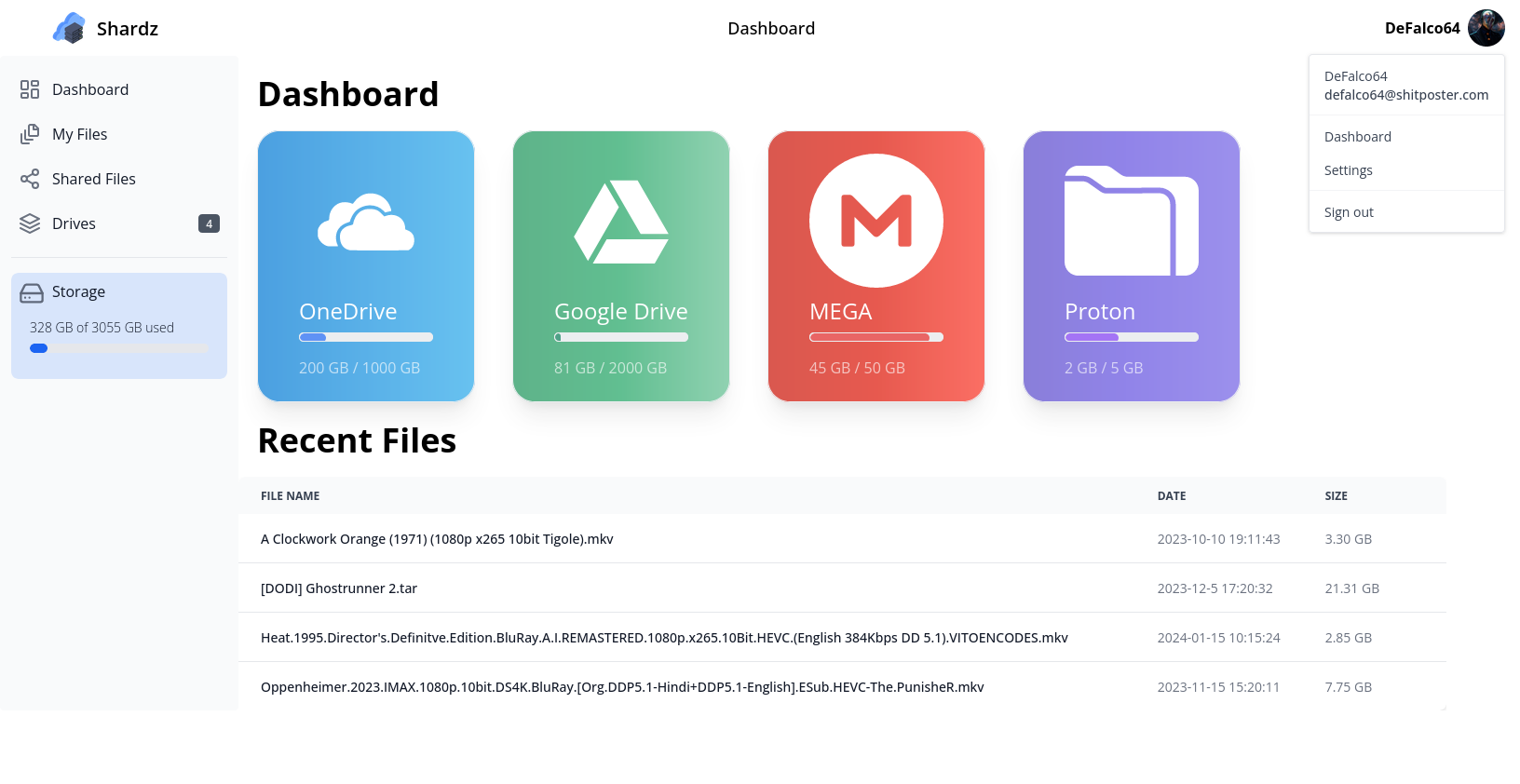Click the 2 GB / 5 GB text

tap(1104, 368)
